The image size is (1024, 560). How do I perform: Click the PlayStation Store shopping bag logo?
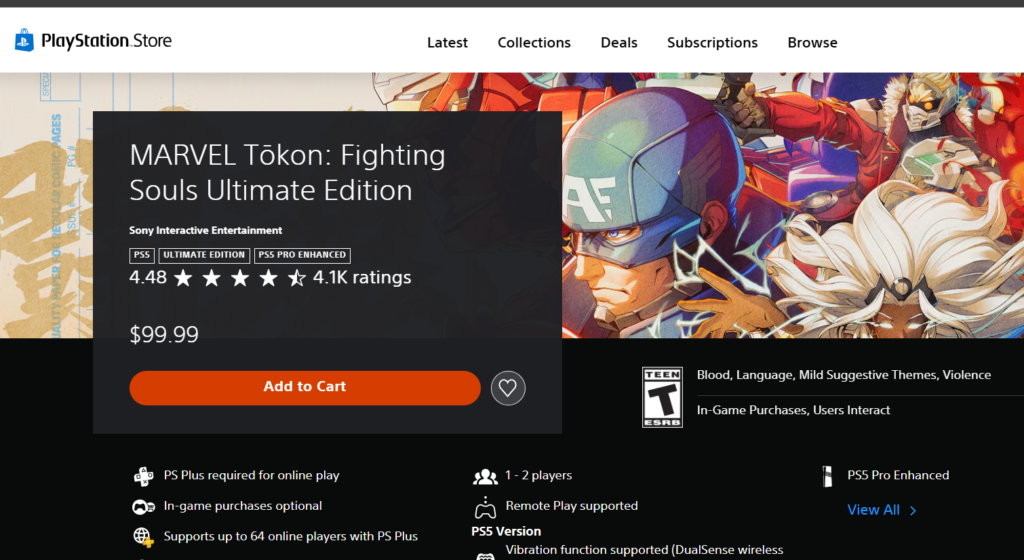[x=24, y=40]
